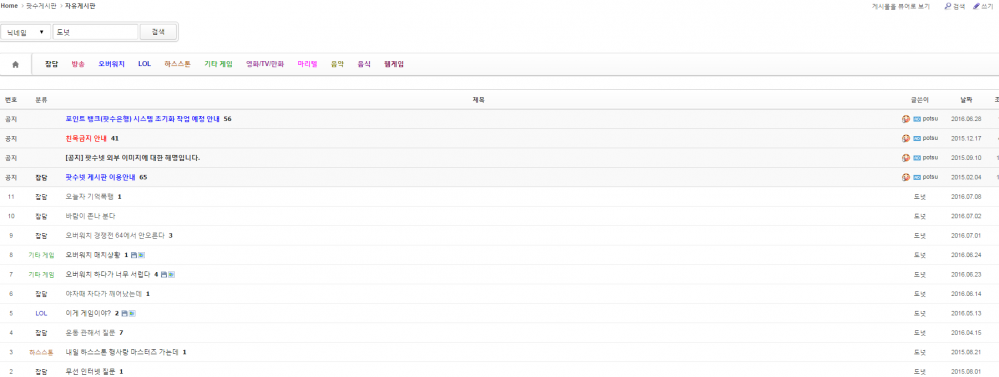
Task: Click author 도넛 on post number 6
Action: click(x=919, y=294)
